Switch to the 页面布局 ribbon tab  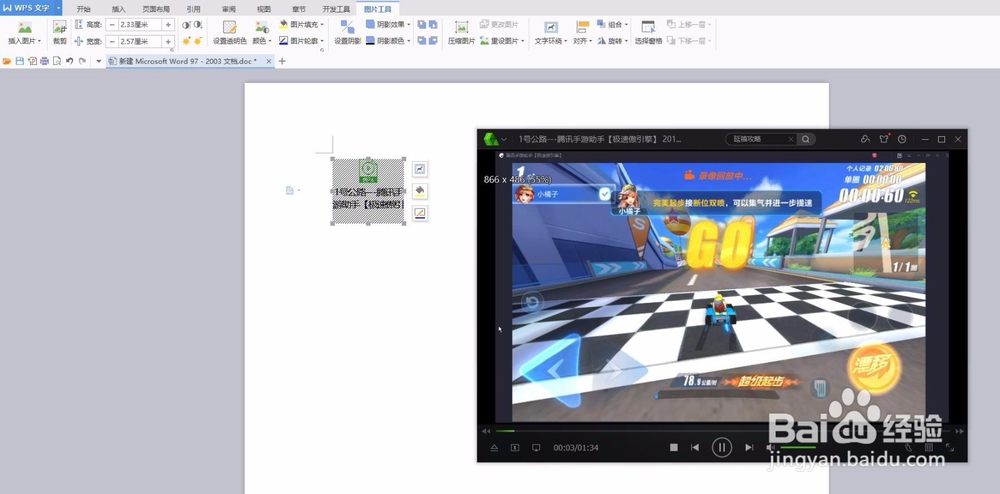tap(156, 9)
